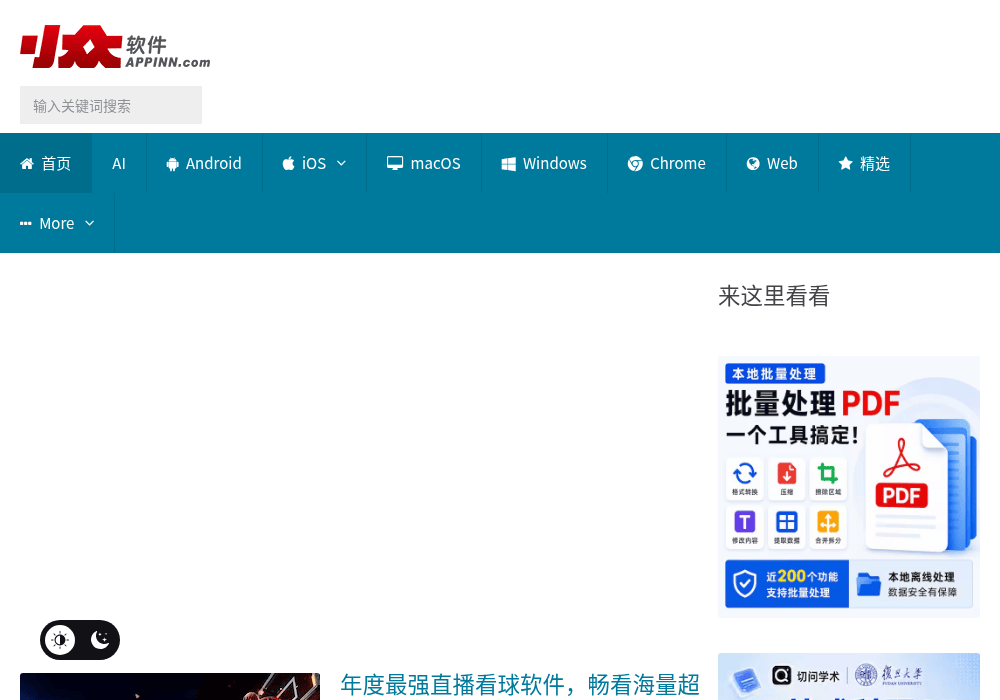This screenshot has width=1000, height=700.
Task: Open the macOS category
Action: [x=423, y=163]
